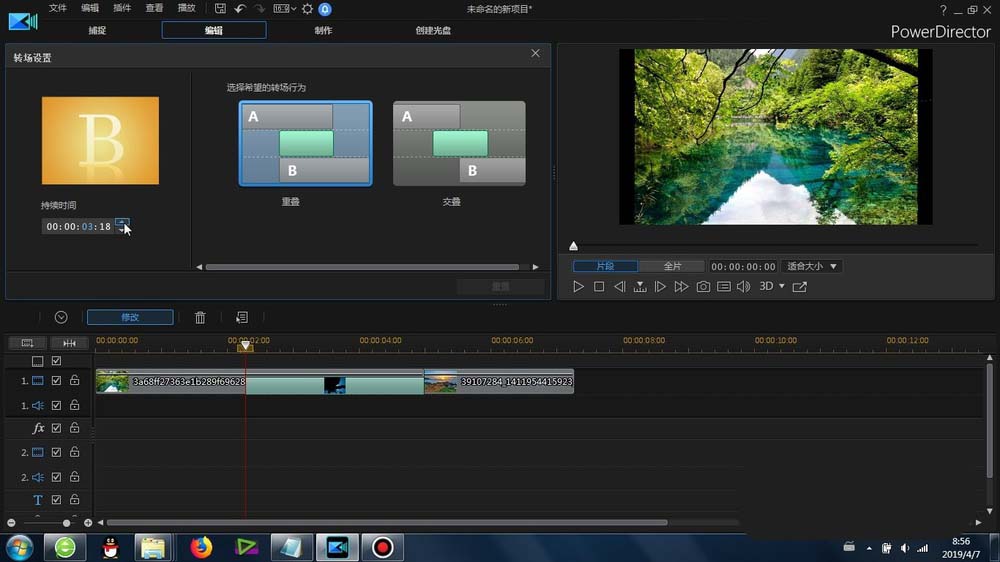Toggle the fx effect track checkbox

click(56, 428)
